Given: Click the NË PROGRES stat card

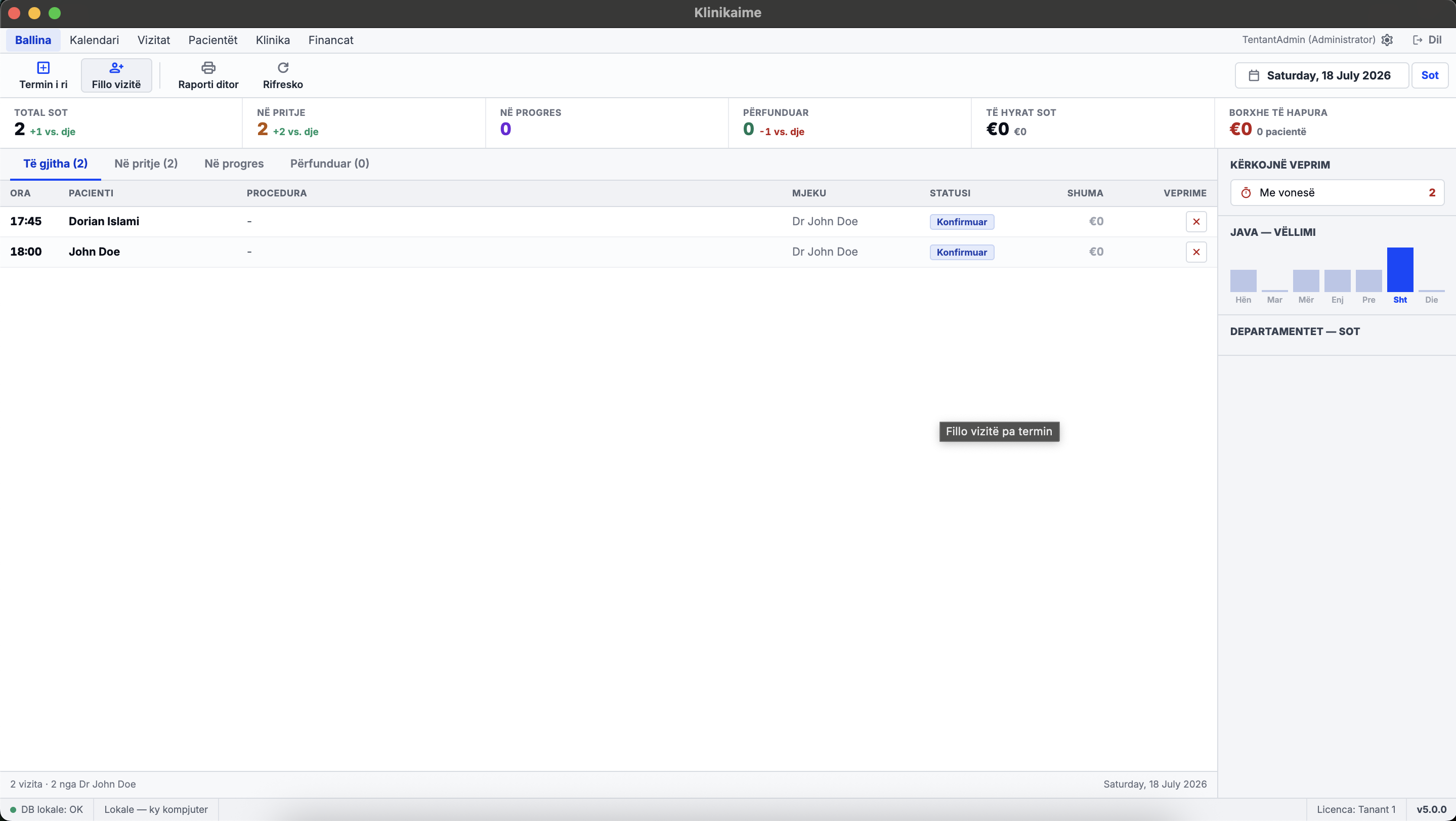Looking at the screenshot, I should [607, 124].
